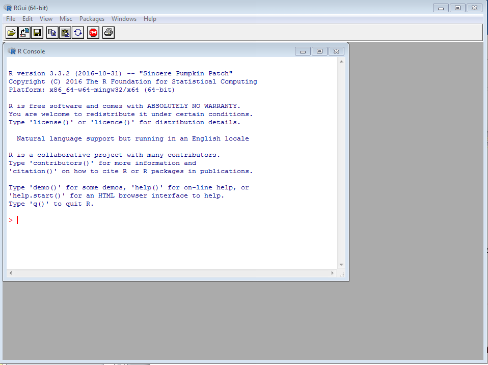Open the Windows menu
Image resolution: width=488 pixels, height=365 pixels.
[x=124, y=19]
